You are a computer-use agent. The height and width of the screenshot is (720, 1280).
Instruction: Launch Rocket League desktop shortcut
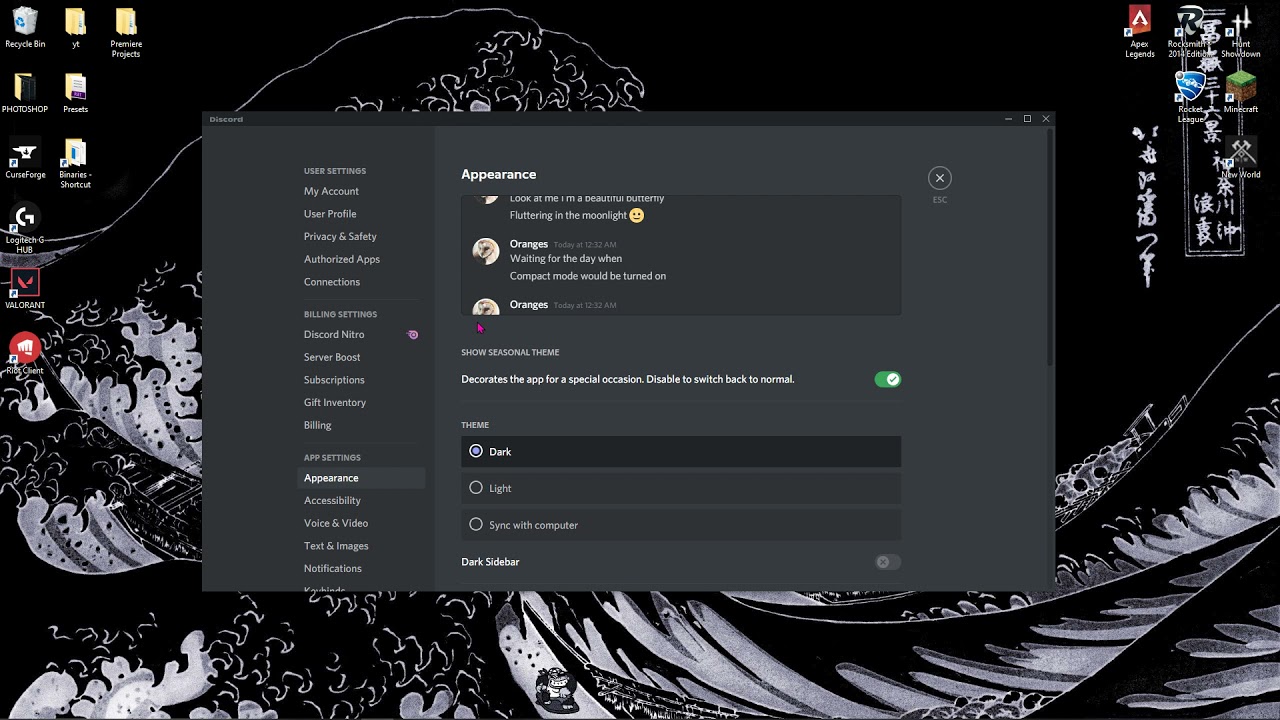tap(1190, 97)
